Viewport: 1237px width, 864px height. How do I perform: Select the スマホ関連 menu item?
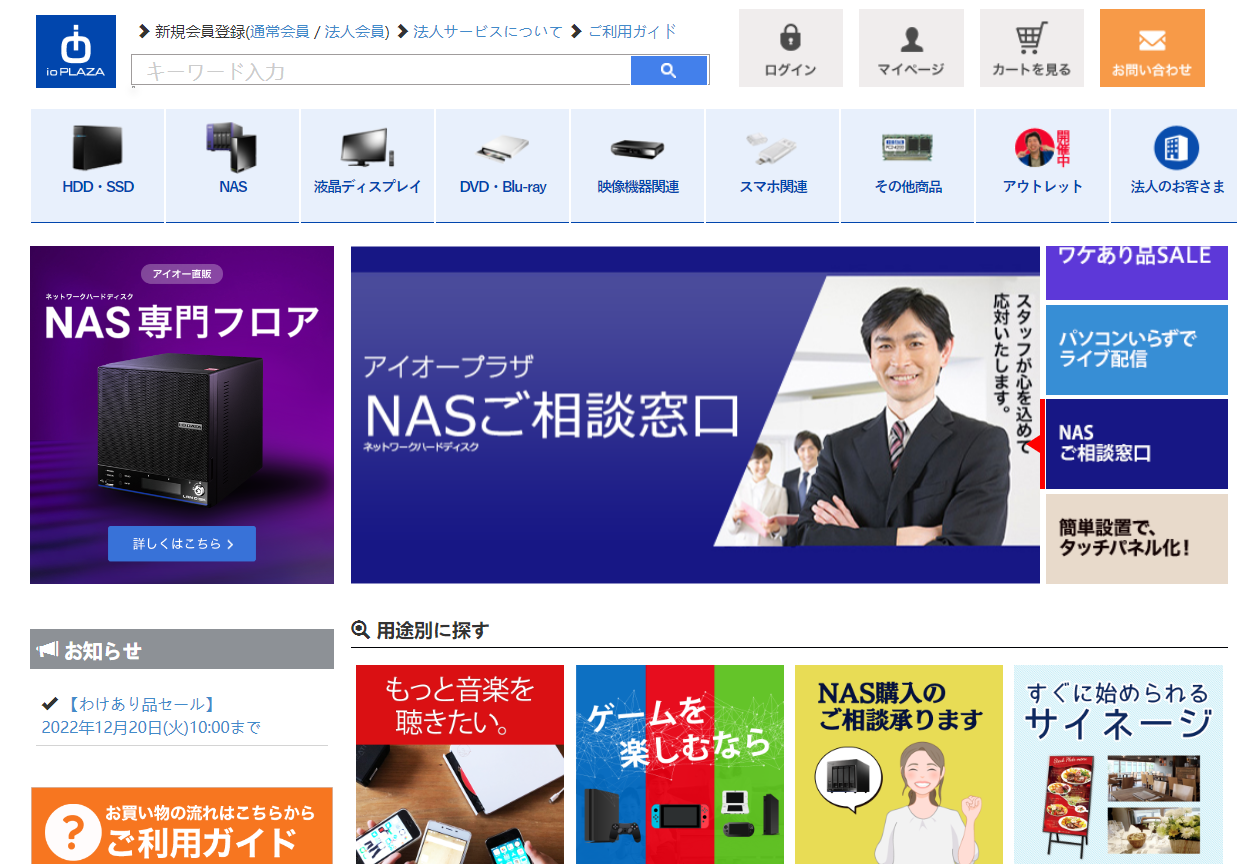click(773, 186)
